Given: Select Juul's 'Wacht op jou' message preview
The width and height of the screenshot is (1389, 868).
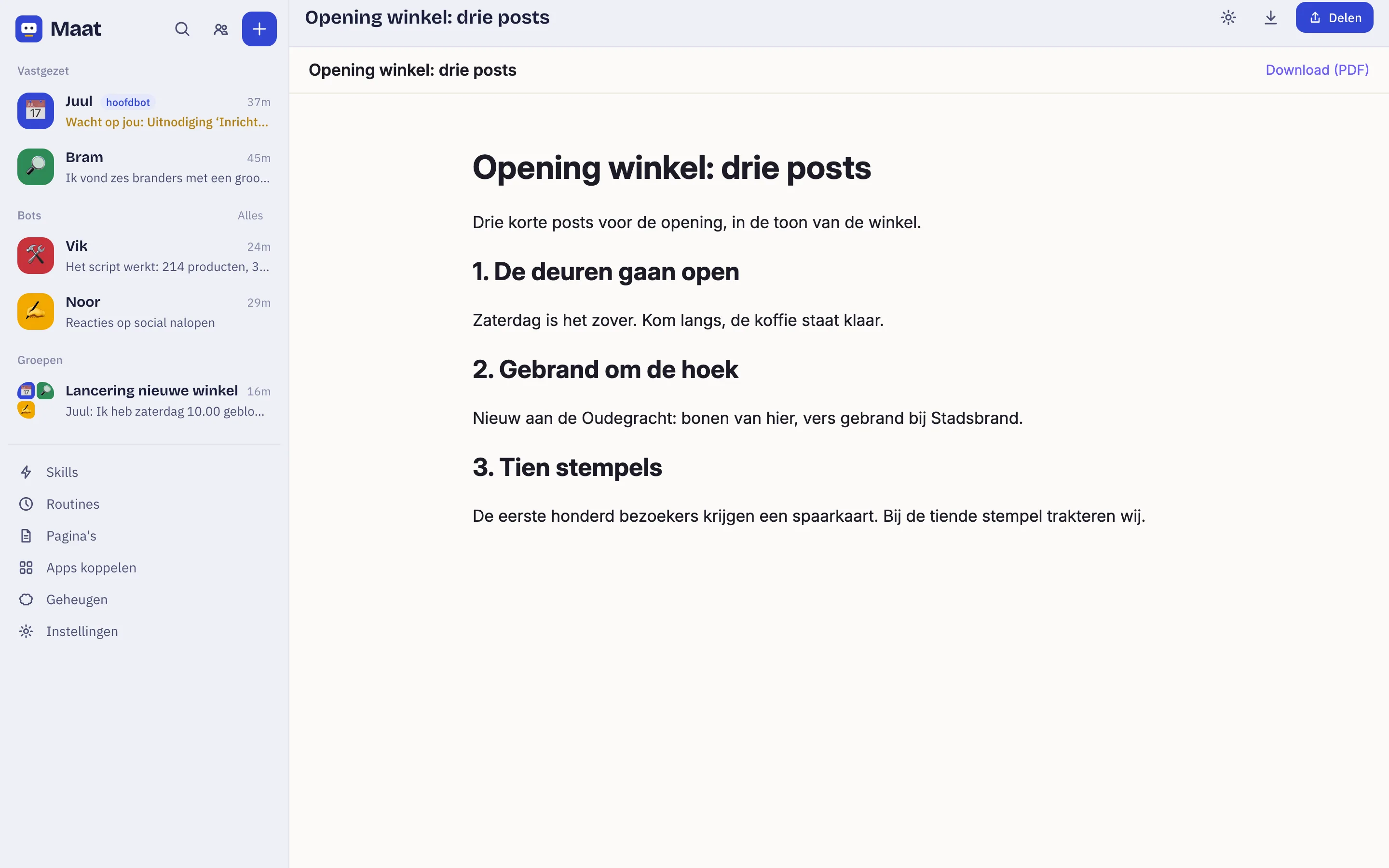Looking at the screenshot, I should (167, 122).
